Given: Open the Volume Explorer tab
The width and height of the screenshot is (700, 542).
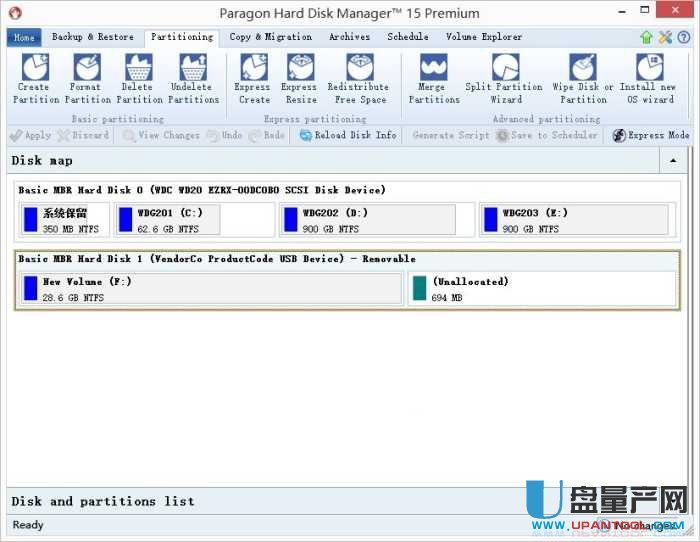Looking at the screenshot, I should coord(484,37).
